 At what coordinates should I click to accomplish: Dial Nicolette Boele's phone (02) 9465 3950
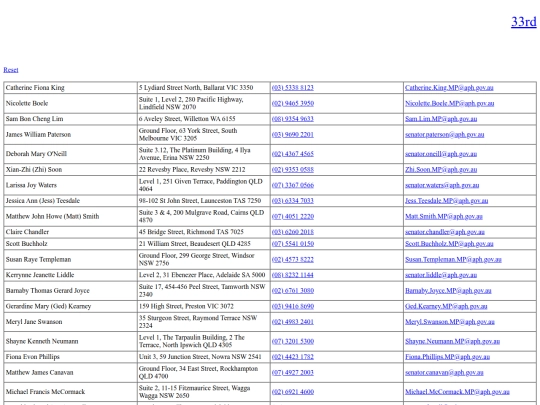(x=292, y=103)
